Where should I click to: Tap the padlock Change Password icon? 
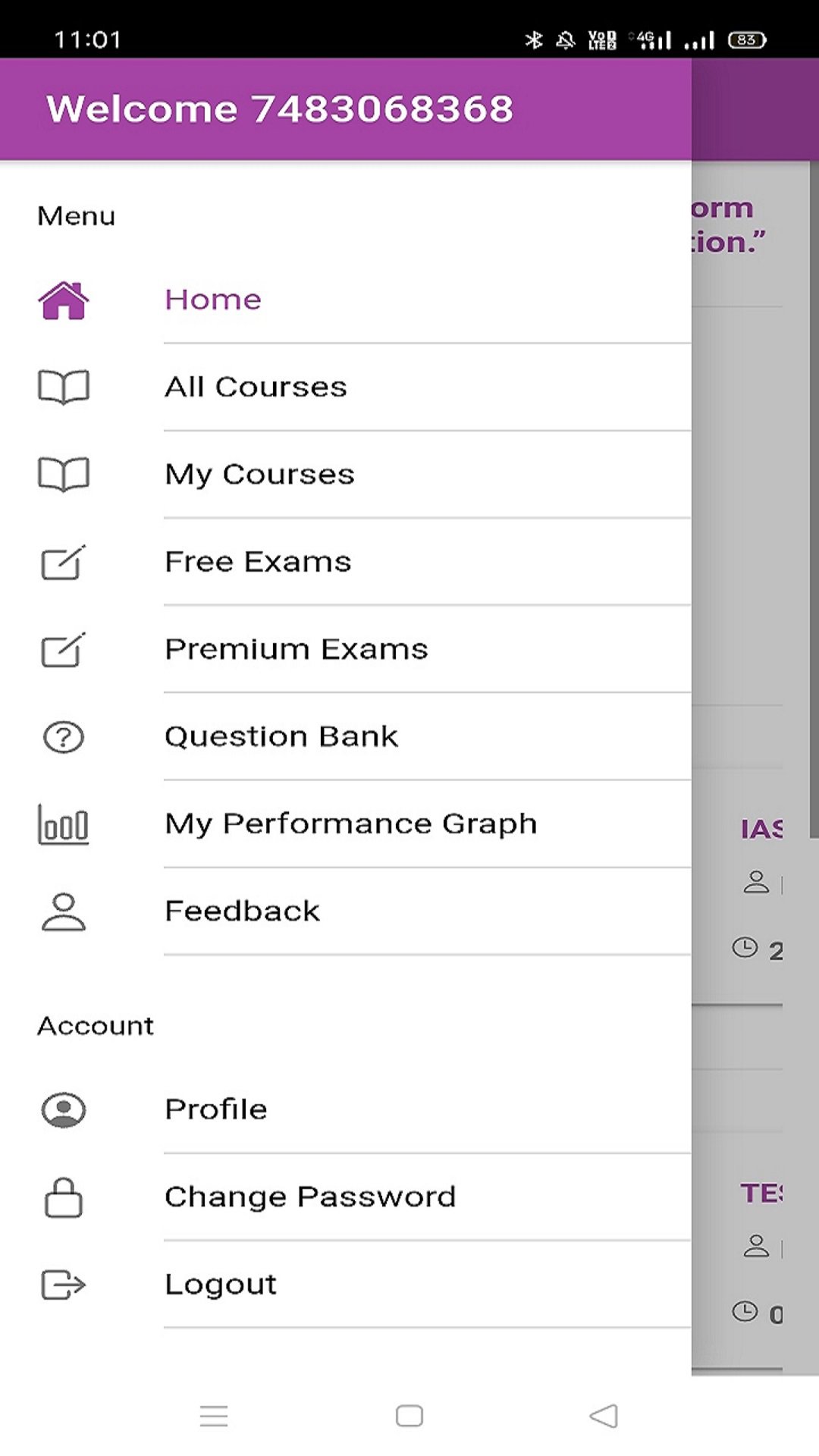click(64, 1197)
